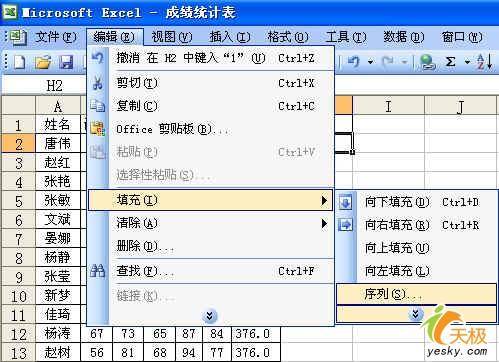499x362 pixels.
Task: Click cell containing 晏娜
Action: click(58, 239)
